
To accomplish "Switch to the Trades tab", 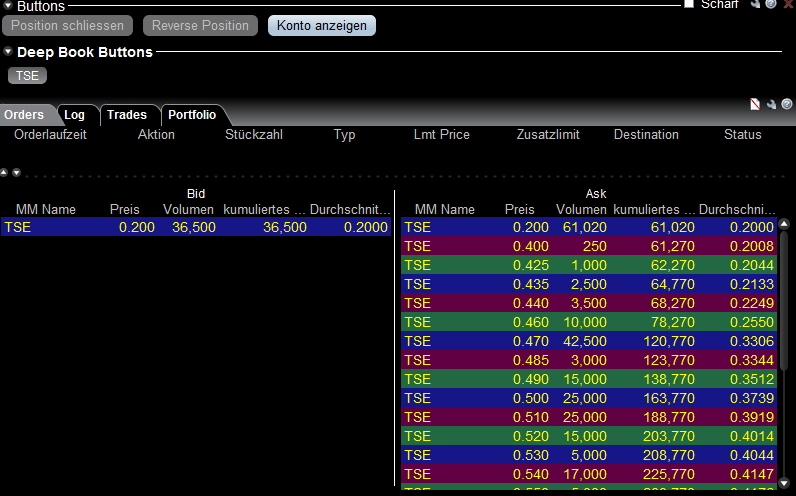I will [127, 115].
